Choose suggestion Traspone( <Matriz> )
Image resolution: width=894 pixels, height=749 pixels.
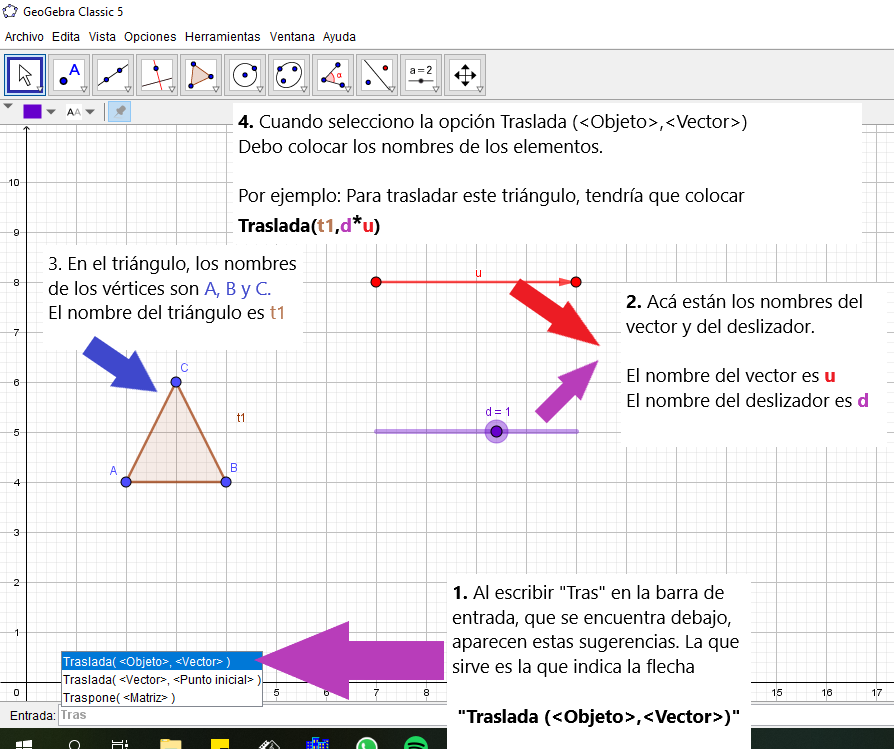pyautogui.click(x=162, y=698)
